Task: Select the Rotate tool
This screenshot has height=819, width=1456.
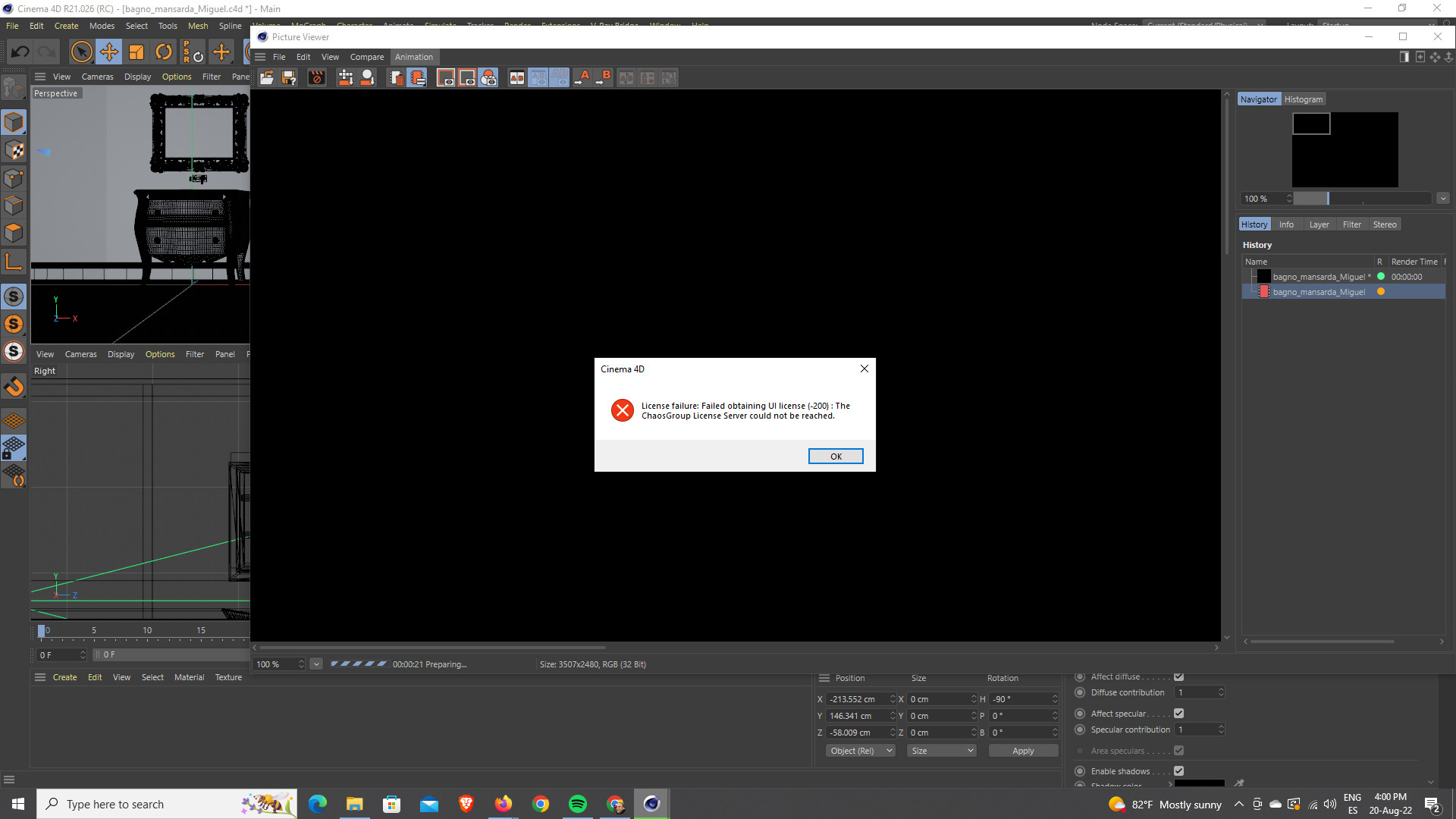Action: tap(164, 52)
